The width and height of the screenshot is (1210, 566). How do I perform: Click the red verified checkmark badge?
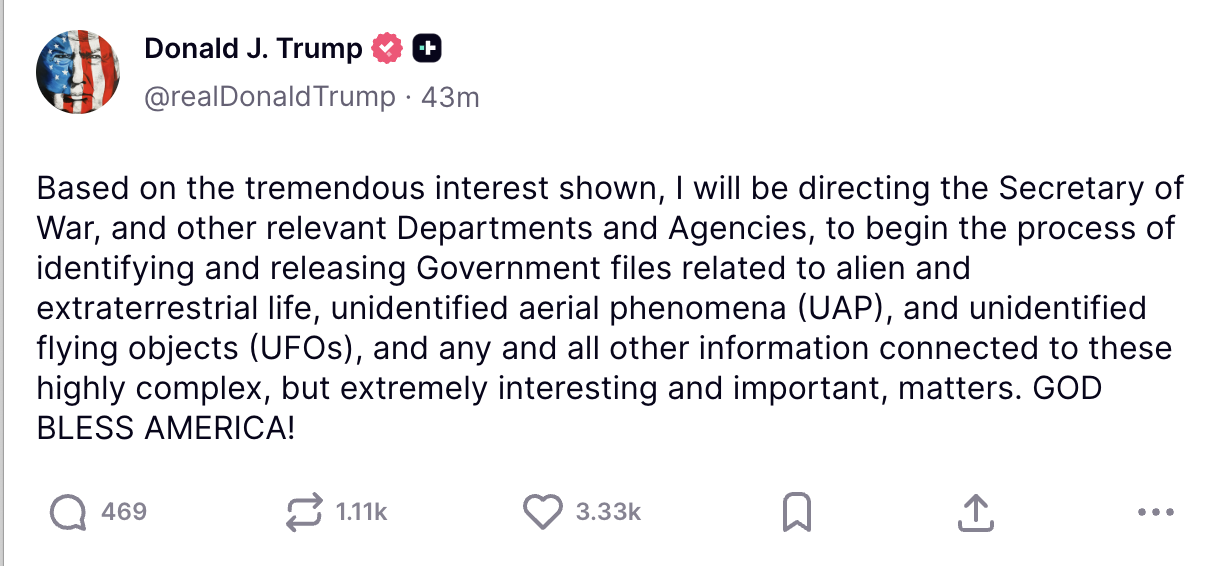point(387,48)
